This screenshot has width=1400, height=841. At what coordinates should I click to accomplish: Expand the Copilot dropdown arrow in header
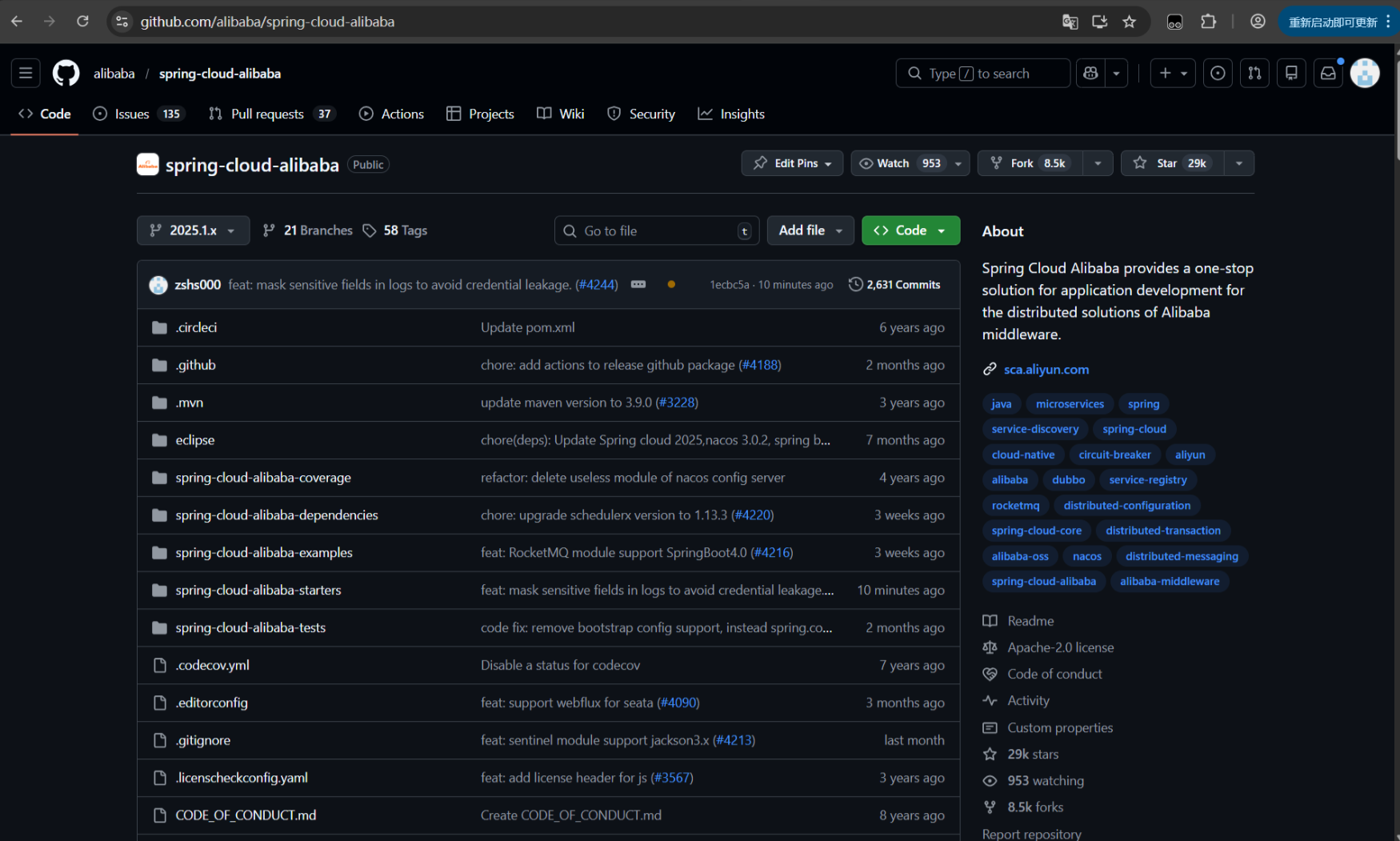pyautogui.click(x=1116, y=74)
